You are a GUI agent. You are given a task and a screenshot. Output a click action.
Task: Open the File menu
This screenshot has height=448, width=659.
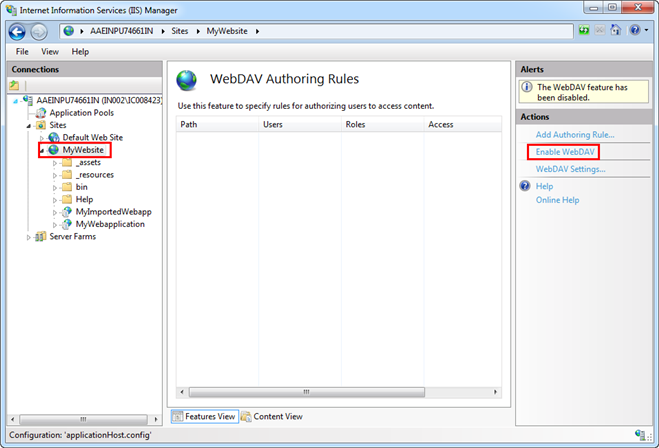click(22, 51)
